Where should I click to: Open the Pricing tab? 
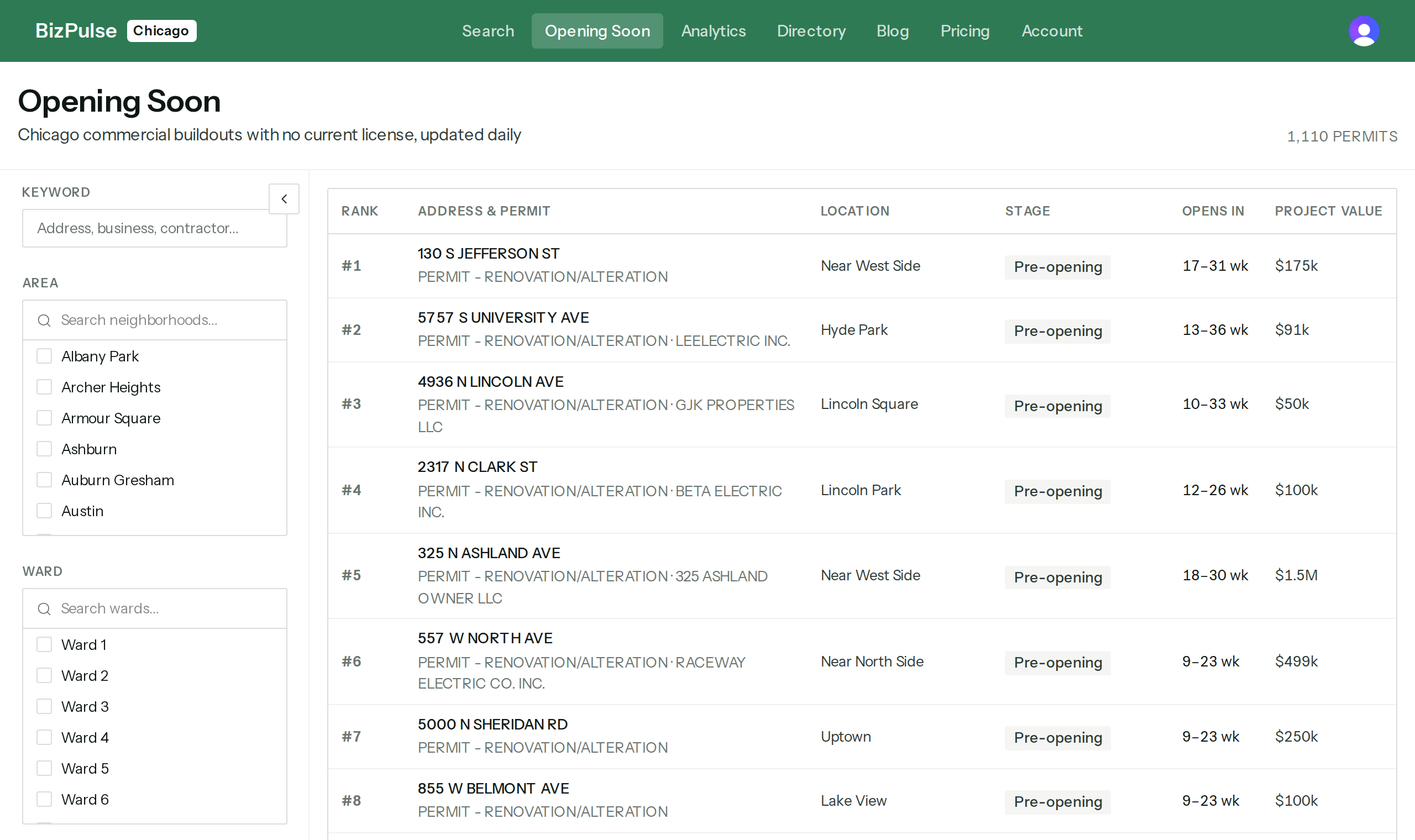tap(965, 30)
